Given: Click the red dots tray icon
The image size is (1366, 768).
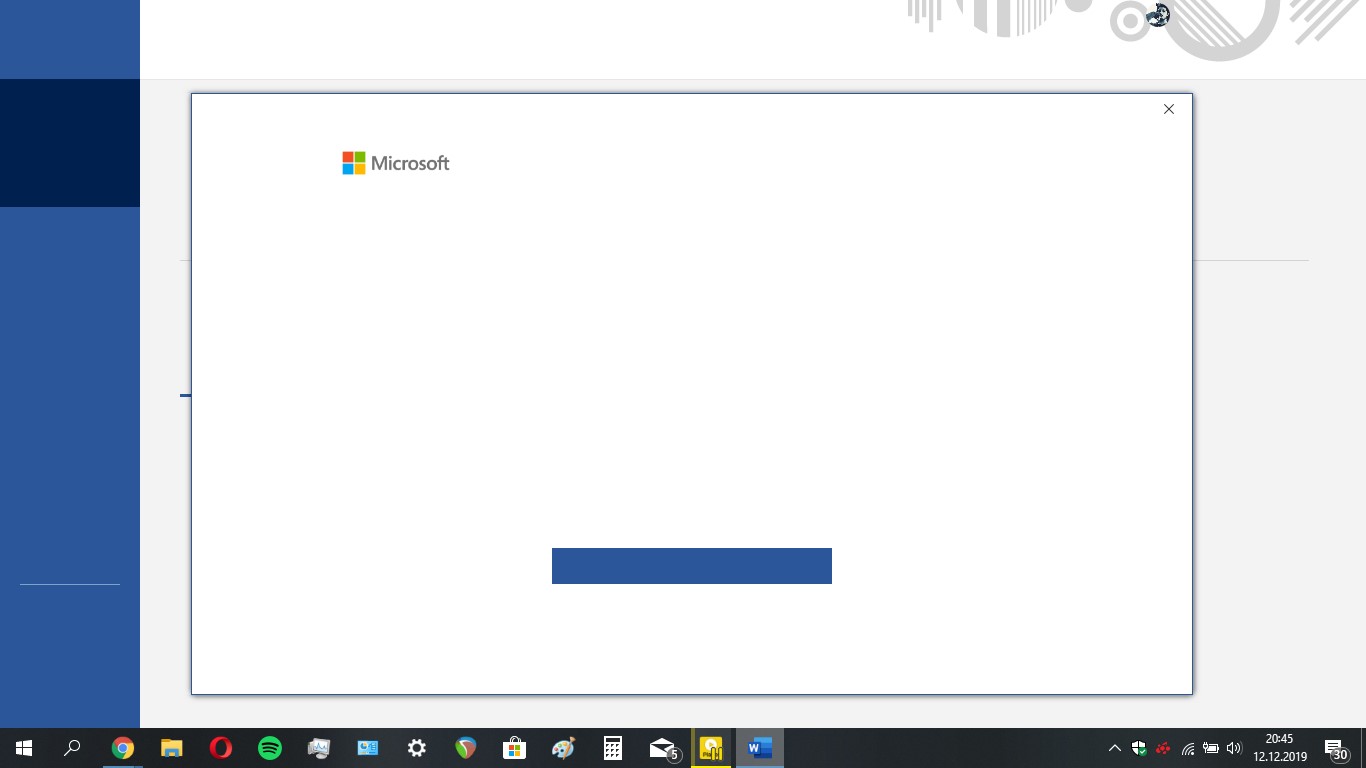Looking at the screenshot, I should (1163, 748).
